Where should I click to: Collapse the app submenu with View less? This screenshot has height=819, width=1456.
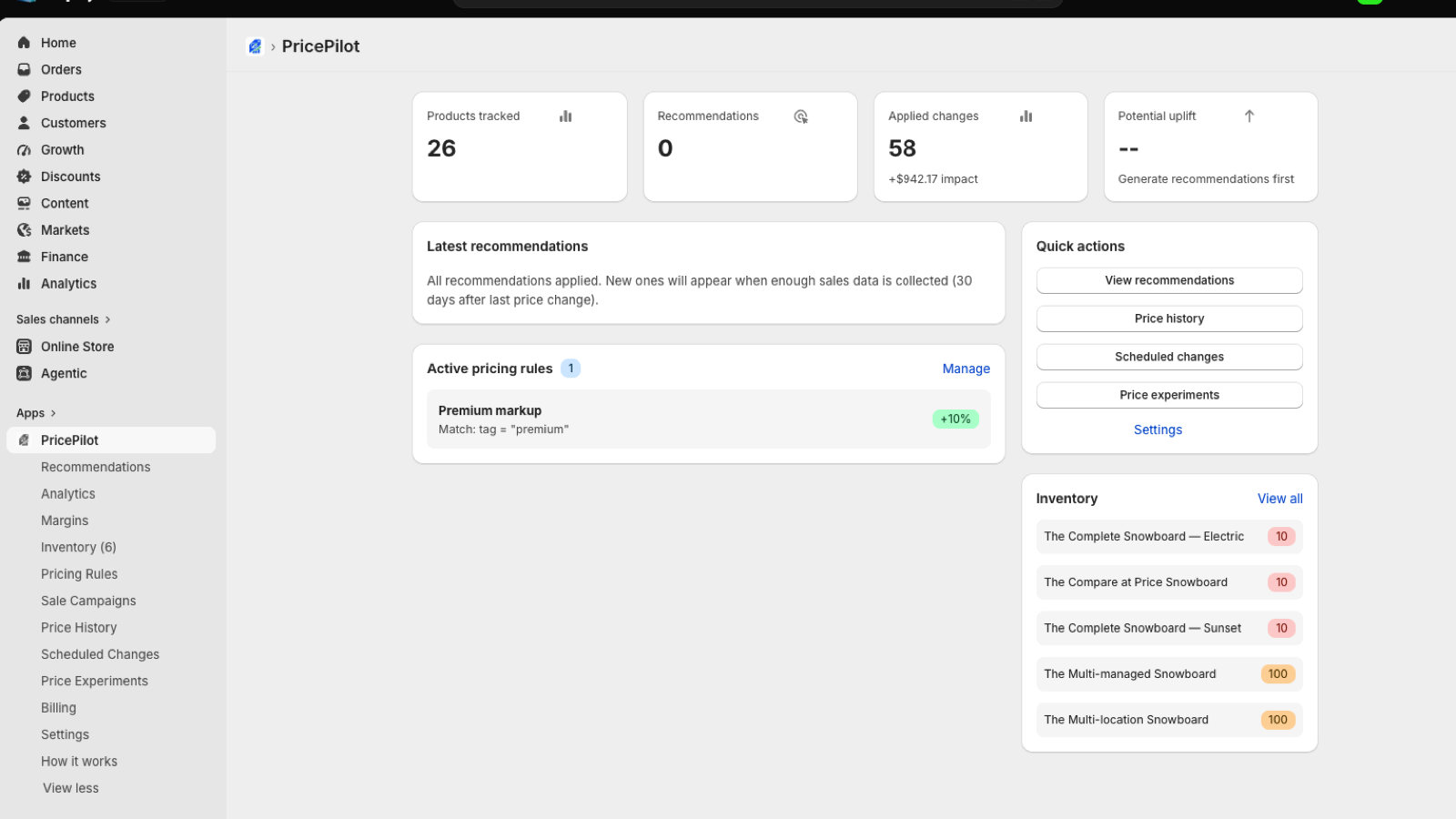[71, 788]
